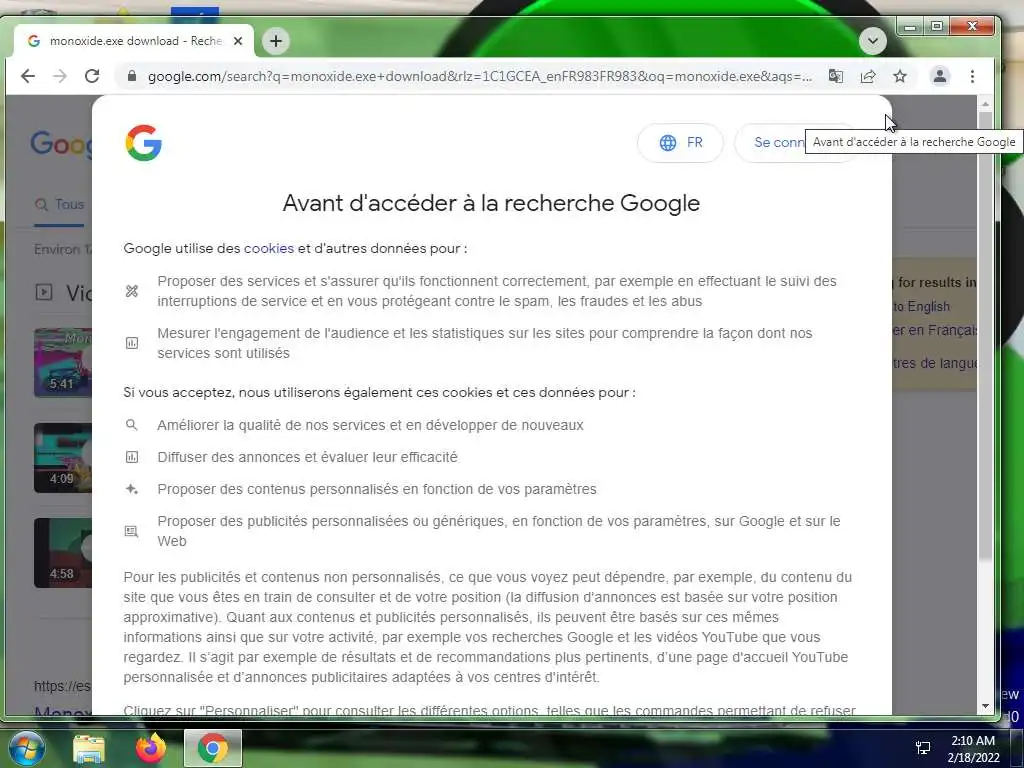Open the video thumbnail with 4:58 duration
This screenshot has width=1024, height=768.
coord(63,552)
